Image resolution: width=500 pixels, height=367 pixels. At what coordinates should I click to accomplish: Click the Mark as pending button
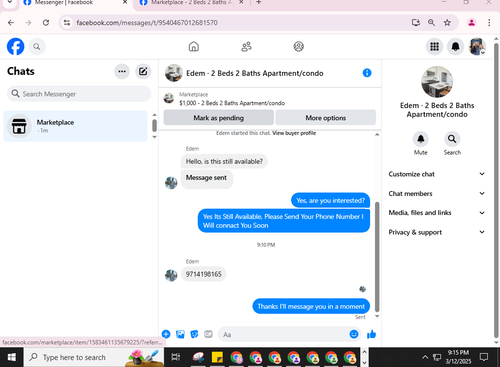point(219,118)
